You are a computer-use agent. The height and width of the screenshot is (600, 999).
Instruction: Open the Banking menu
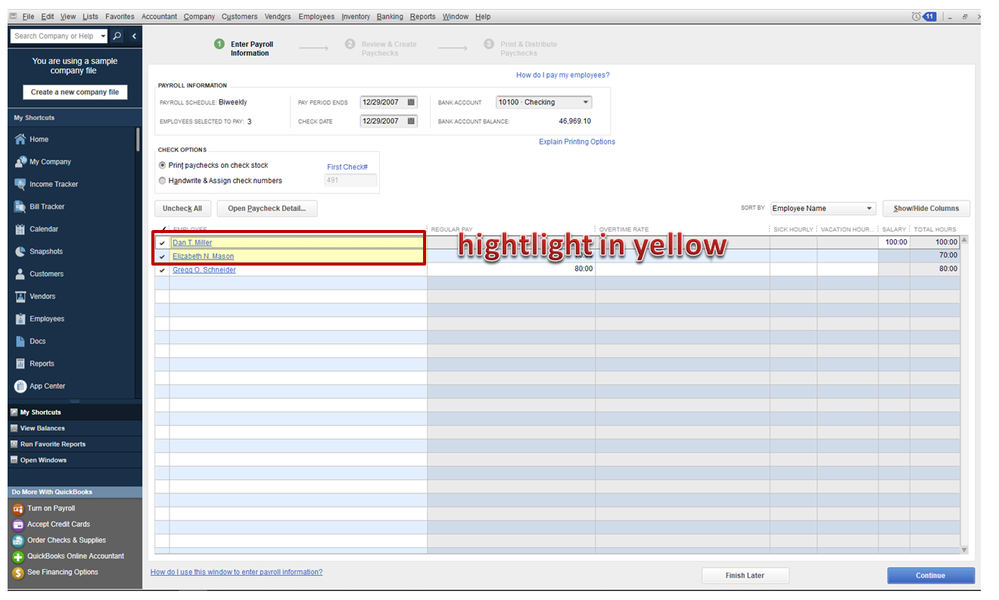click(x=389, y=17)
